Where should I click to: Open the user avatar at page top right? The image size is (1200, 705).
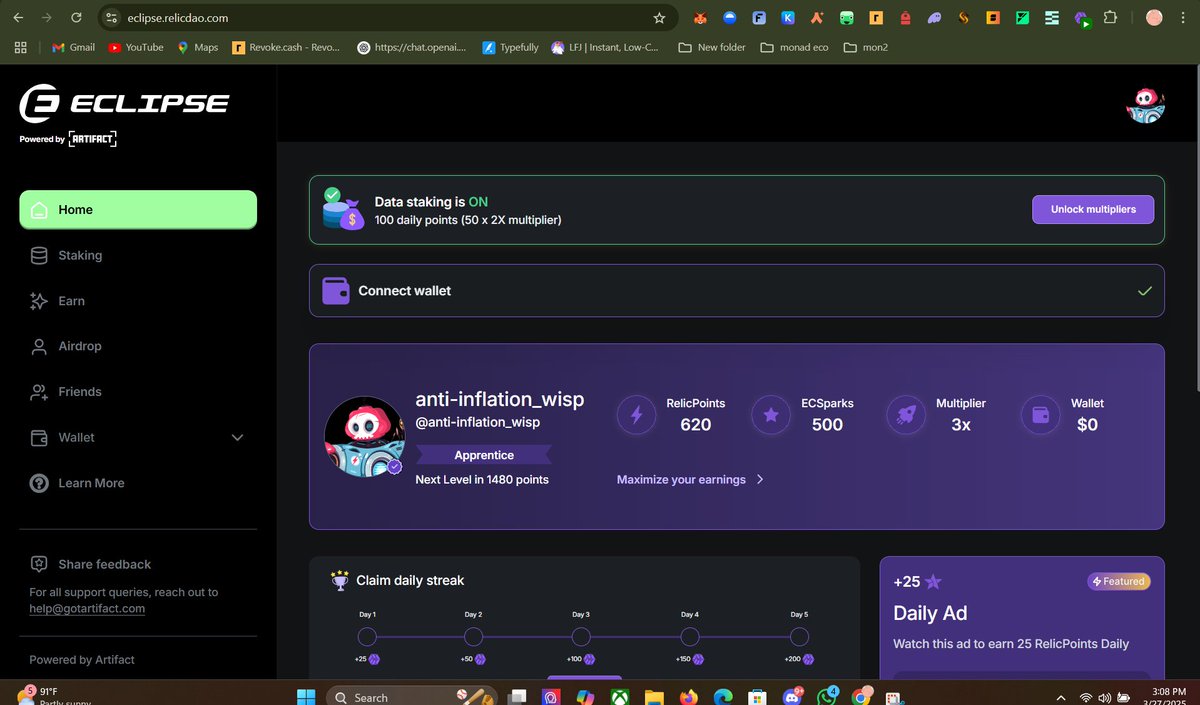pyautogui.click(x=1145, y=104)
